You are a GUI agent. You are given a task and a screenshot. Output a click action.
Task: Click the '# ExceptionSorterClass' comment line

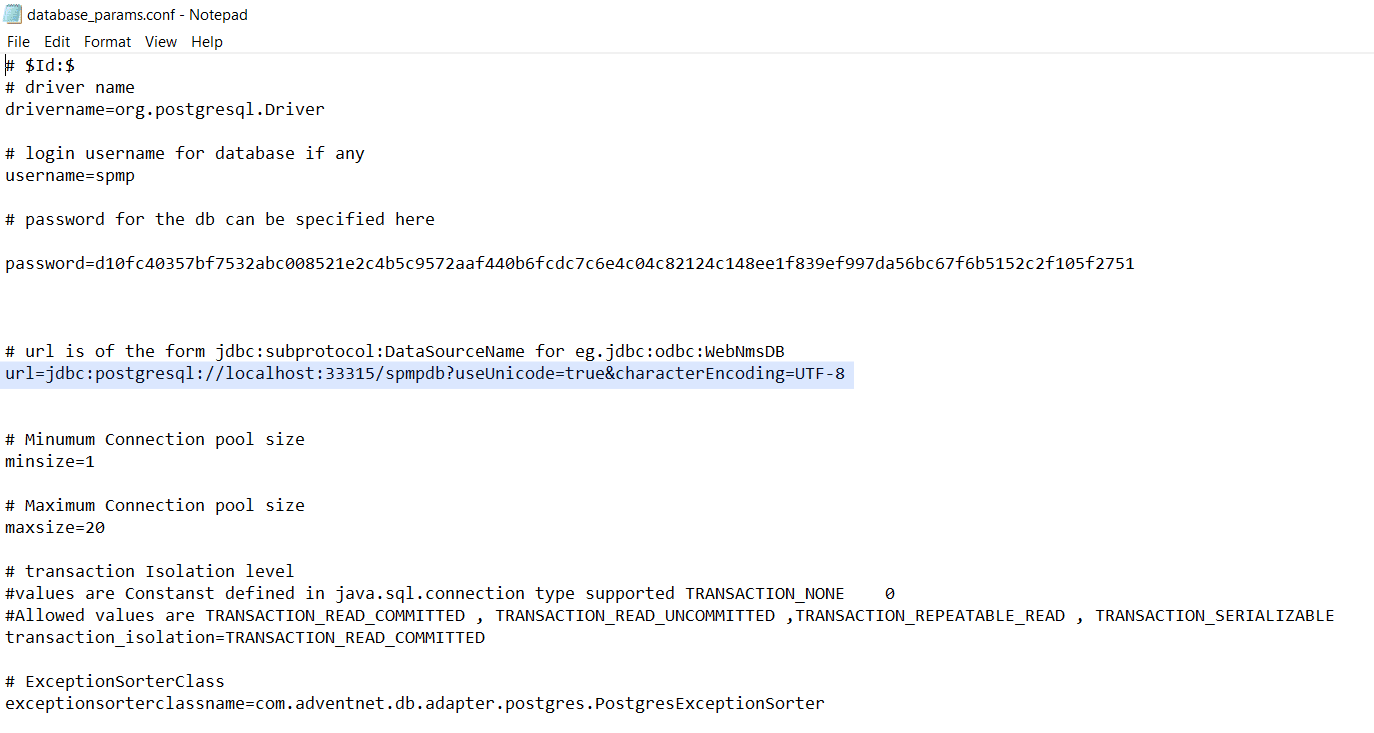click(115, 682)
